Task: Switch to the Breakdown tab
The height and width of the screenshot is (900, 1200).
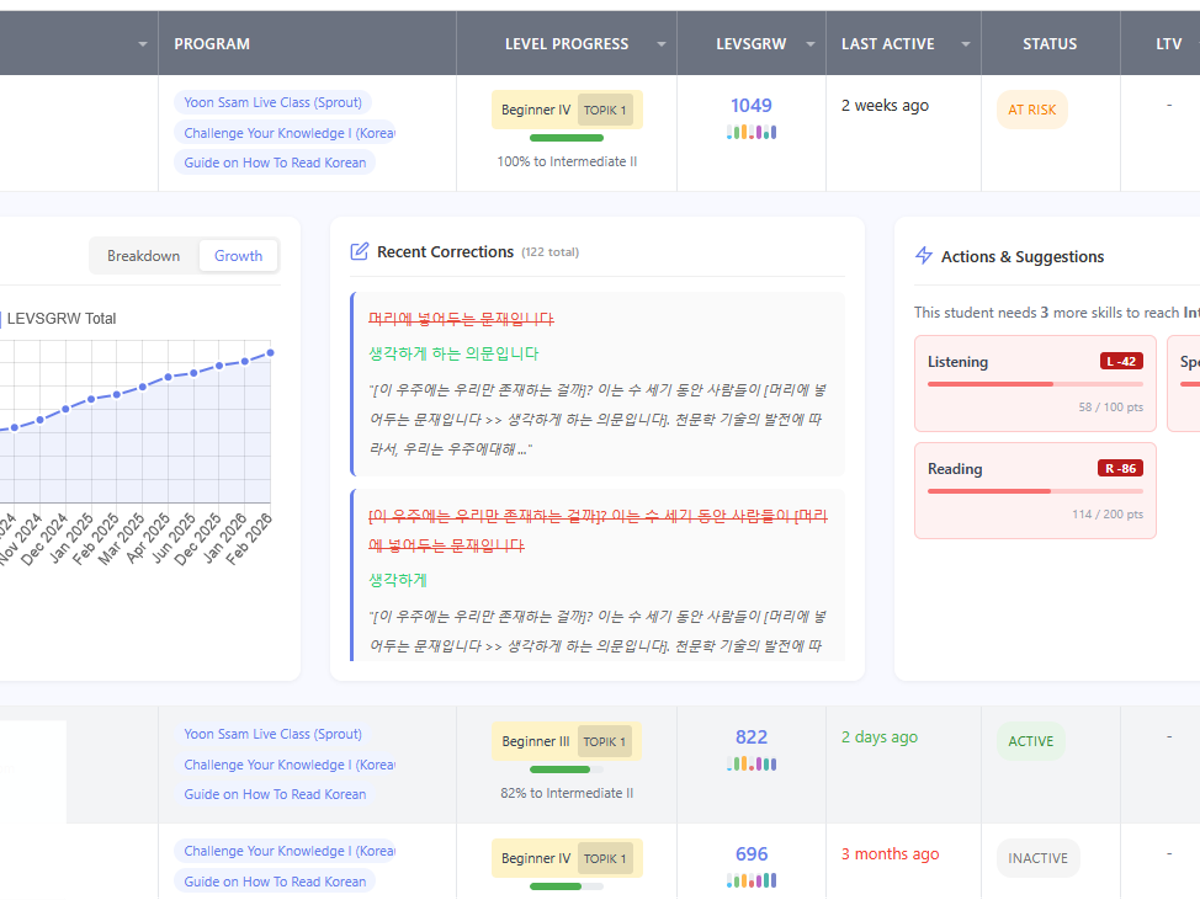Action: 143,255
